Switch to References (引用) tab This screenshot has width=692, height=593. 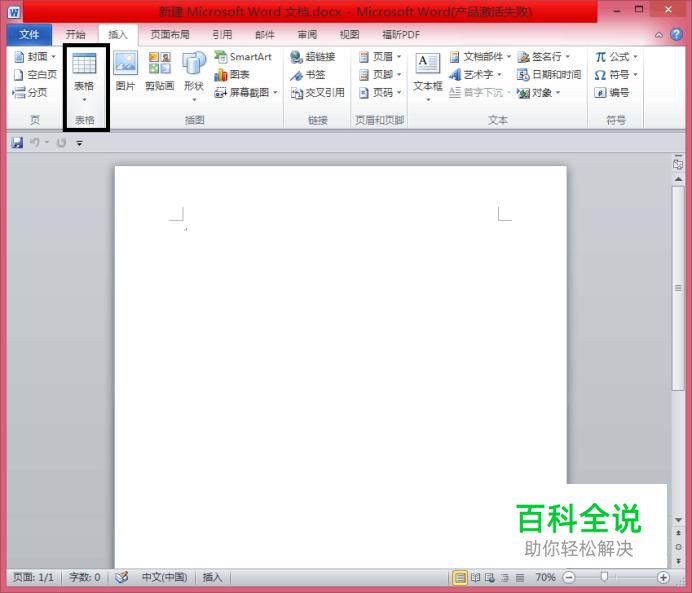pyautogui.click(x=222, y=34)
